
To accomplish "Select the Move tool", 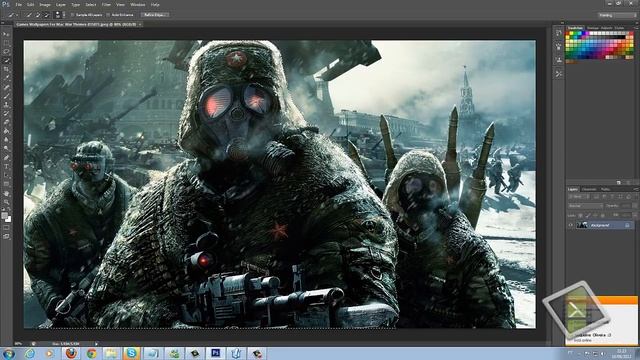I will pos(6,34).
